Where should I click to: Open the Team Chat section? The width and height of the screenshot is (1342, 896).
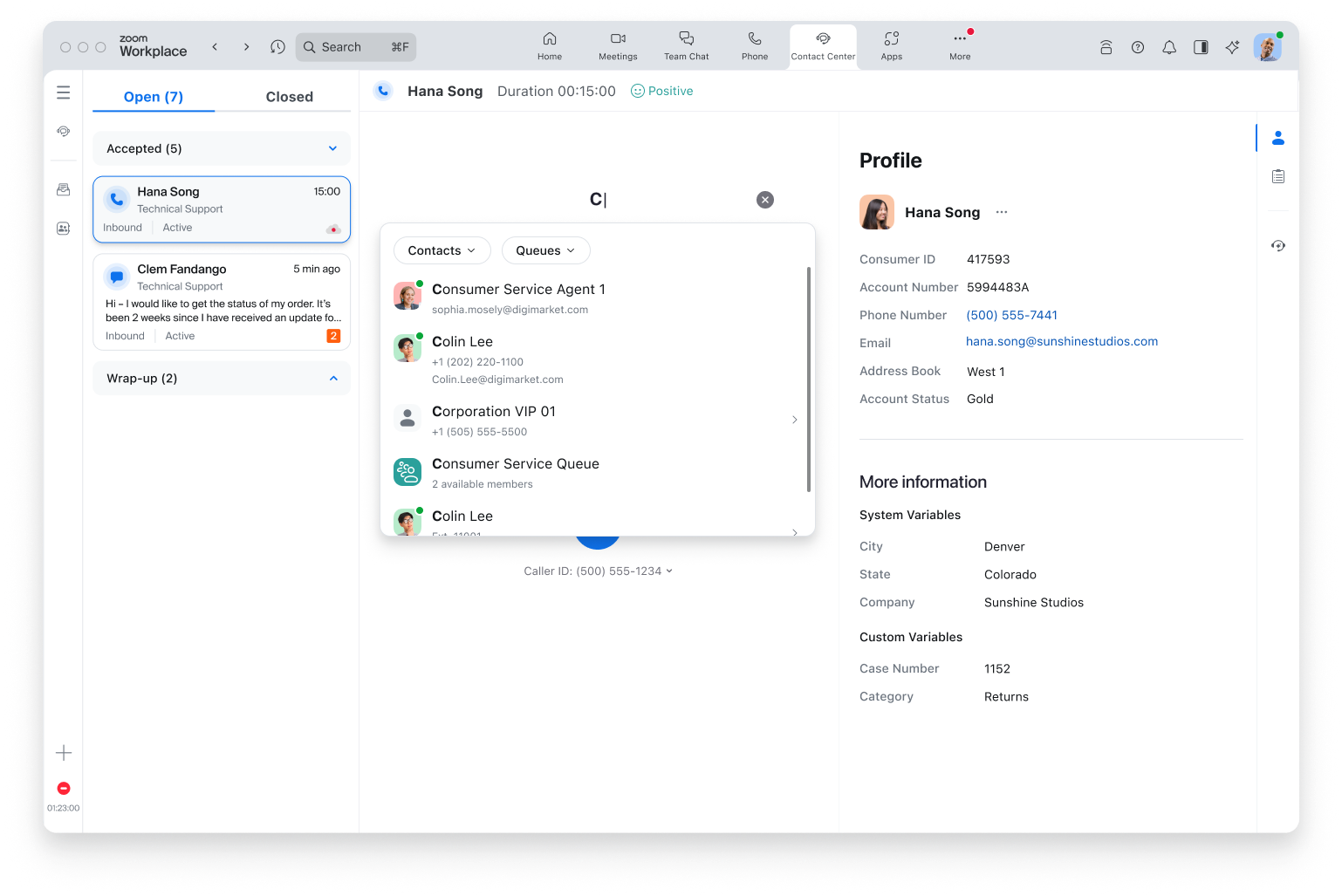pyautogui.click(x=686, y=46)
